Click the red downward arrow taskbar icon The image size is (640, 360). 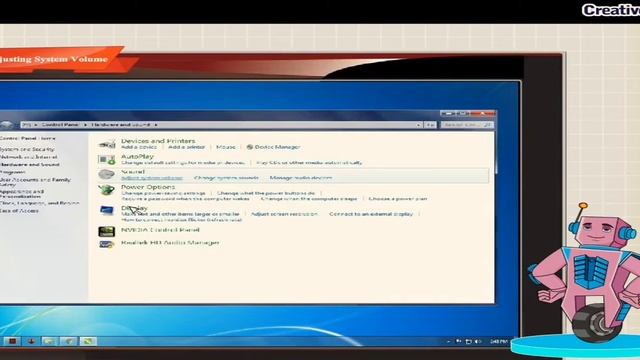[x=31, y=341]
